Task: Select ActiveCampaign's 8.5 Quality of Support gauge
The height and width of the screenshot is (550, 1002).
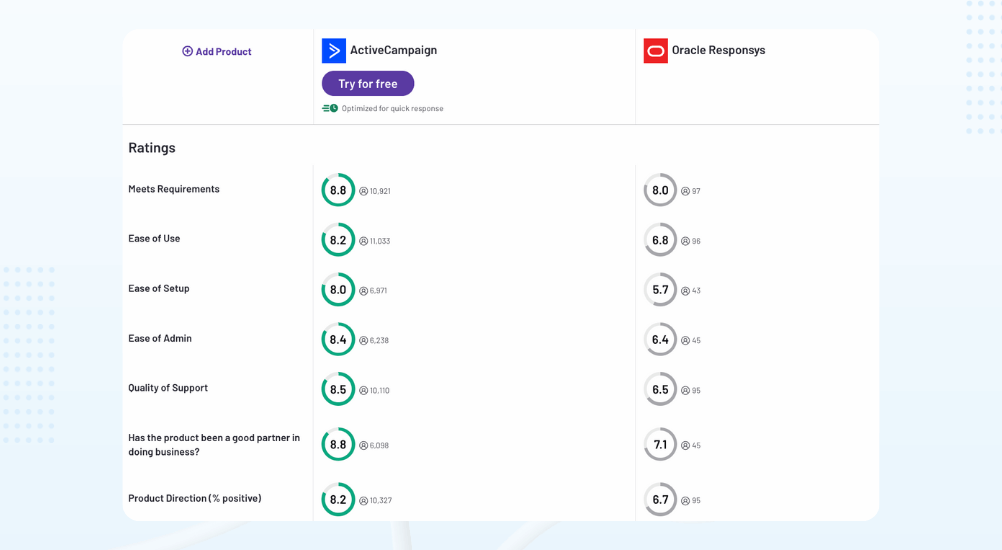Action: tap(338, 389)
